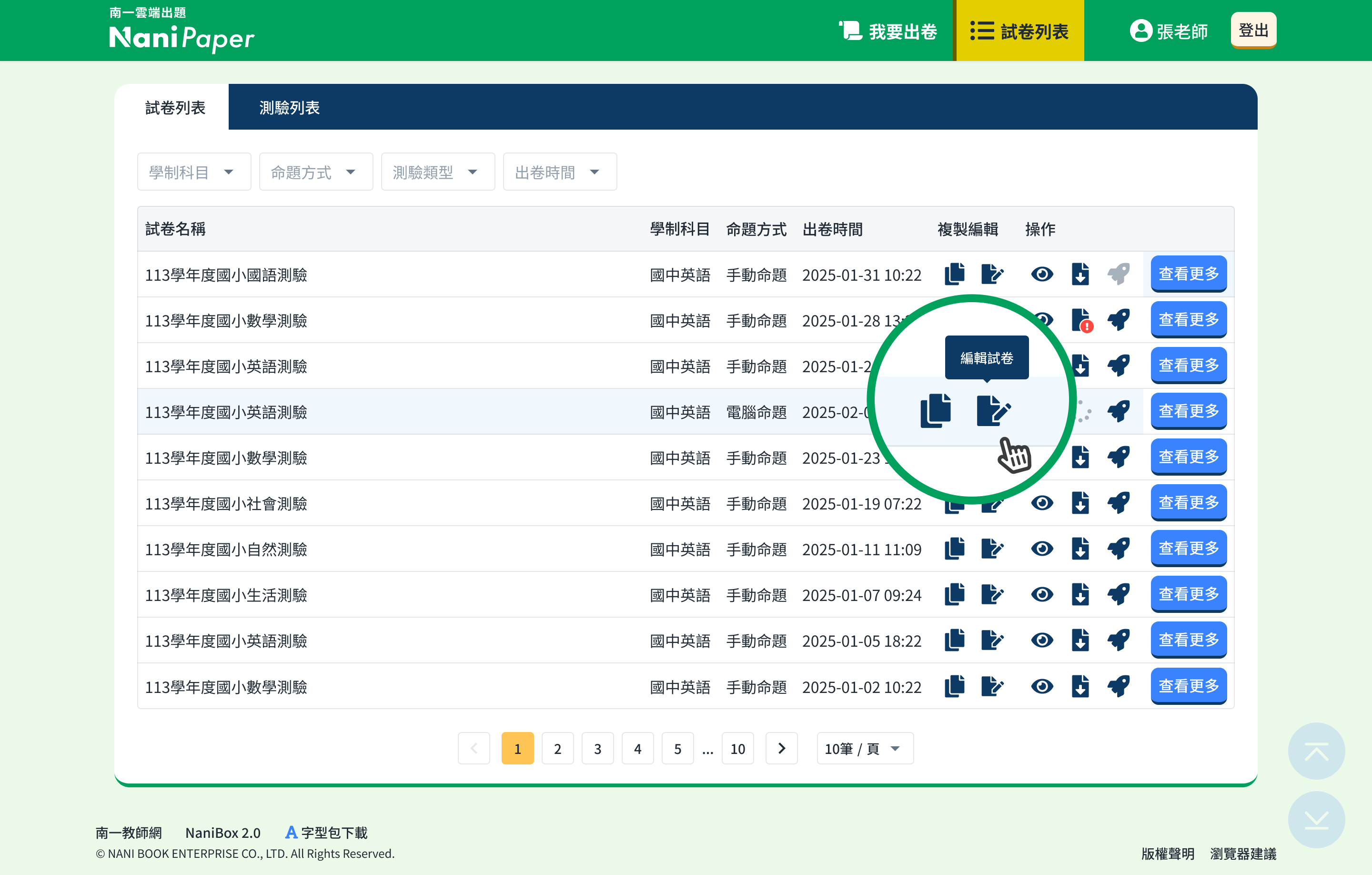Go to page 2 of results

pyautogui.click(x=557, y=748)
